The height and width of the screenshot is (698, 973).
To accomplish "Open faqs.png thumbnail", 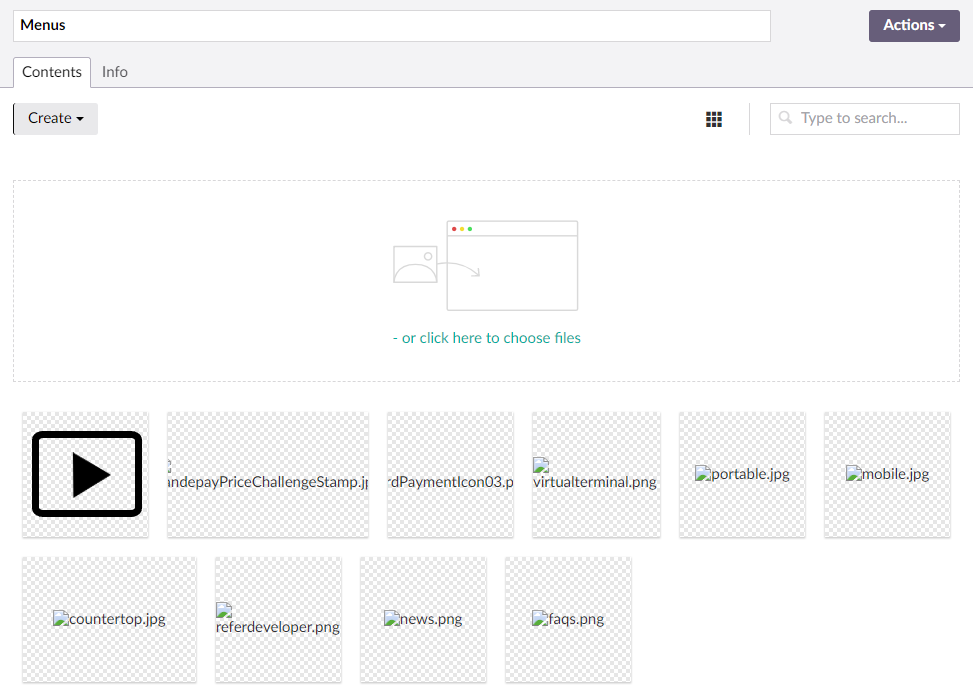I will point(568,620).
